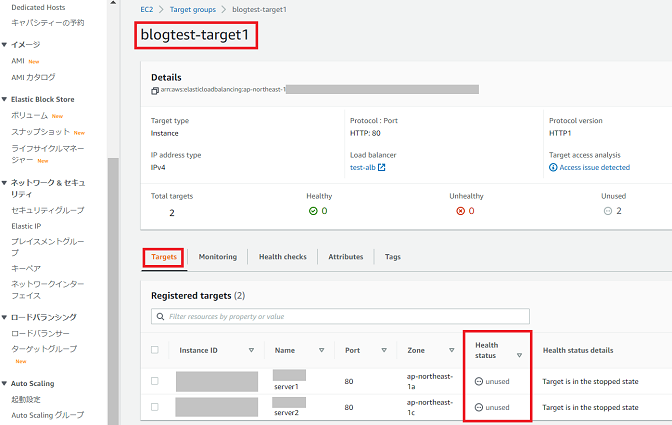This screenshot has width=672, height=425.
Task: Click the ap-northeast-1a zone cell
Action: coord(429,381)
